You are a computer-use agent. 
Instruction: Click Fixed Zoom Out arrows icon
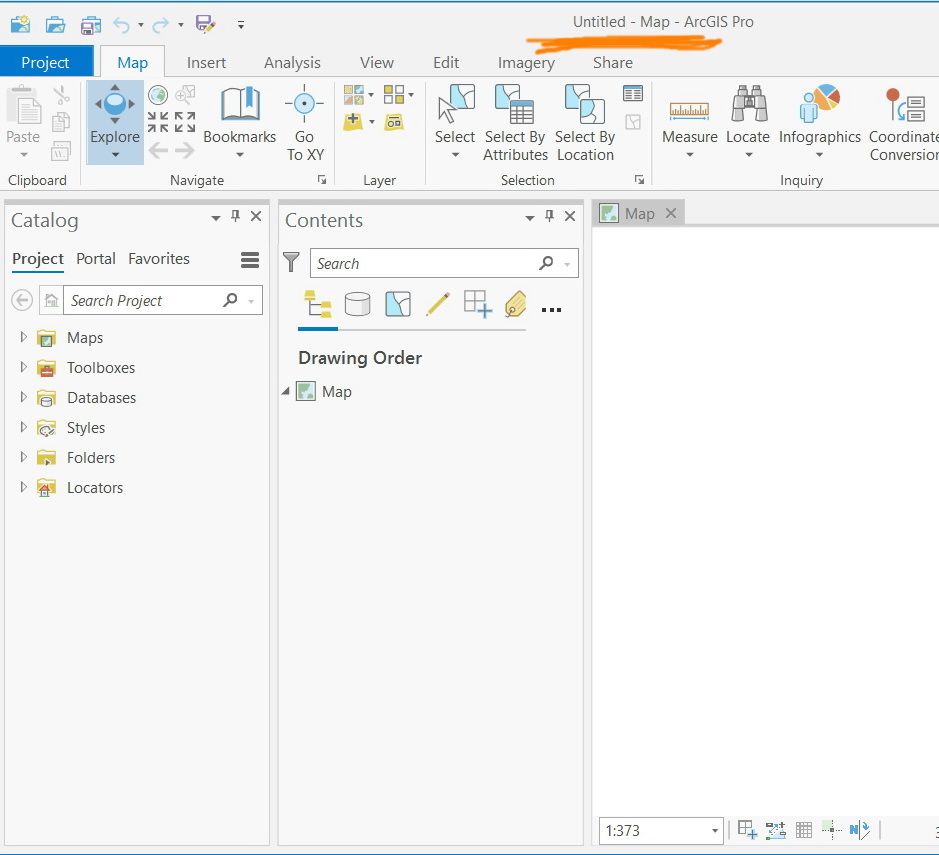coord(185,122)
